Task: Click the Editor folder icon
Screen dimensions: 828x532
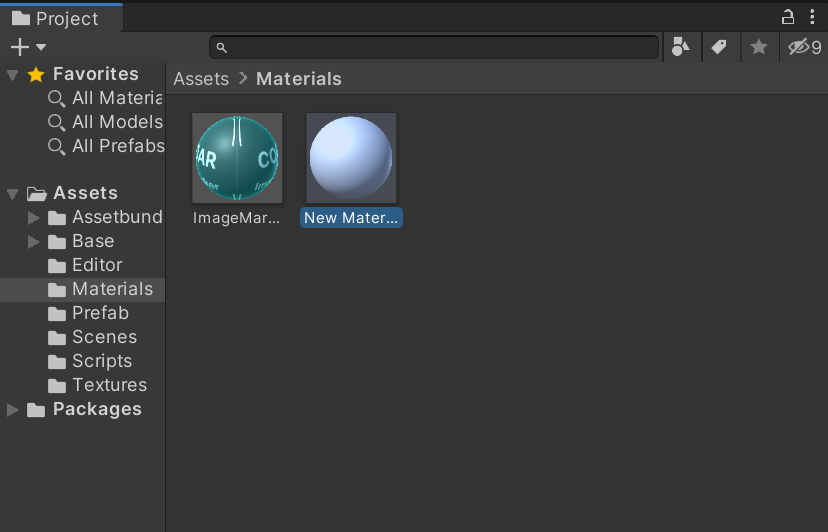Action: pos(57,266)
